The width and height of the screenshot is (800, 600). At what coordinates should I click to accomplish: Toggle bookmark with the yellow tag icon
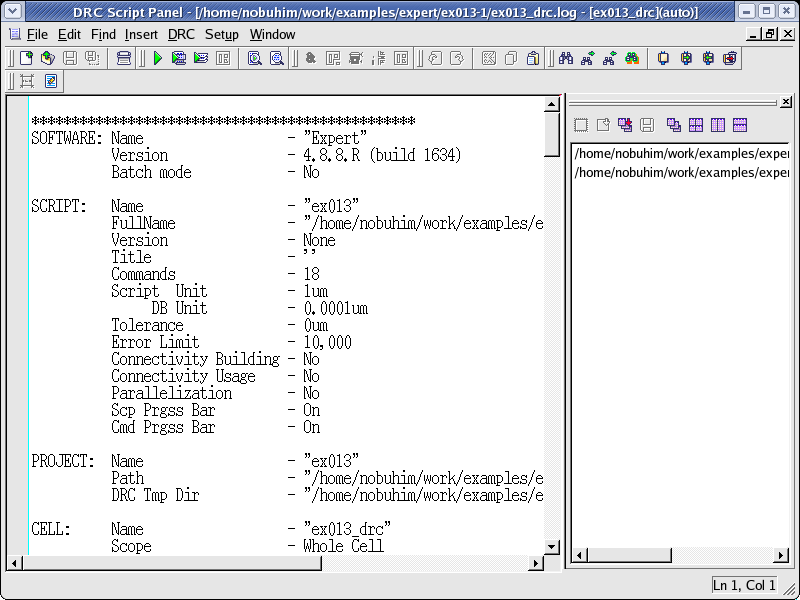(x=663, y=58)
